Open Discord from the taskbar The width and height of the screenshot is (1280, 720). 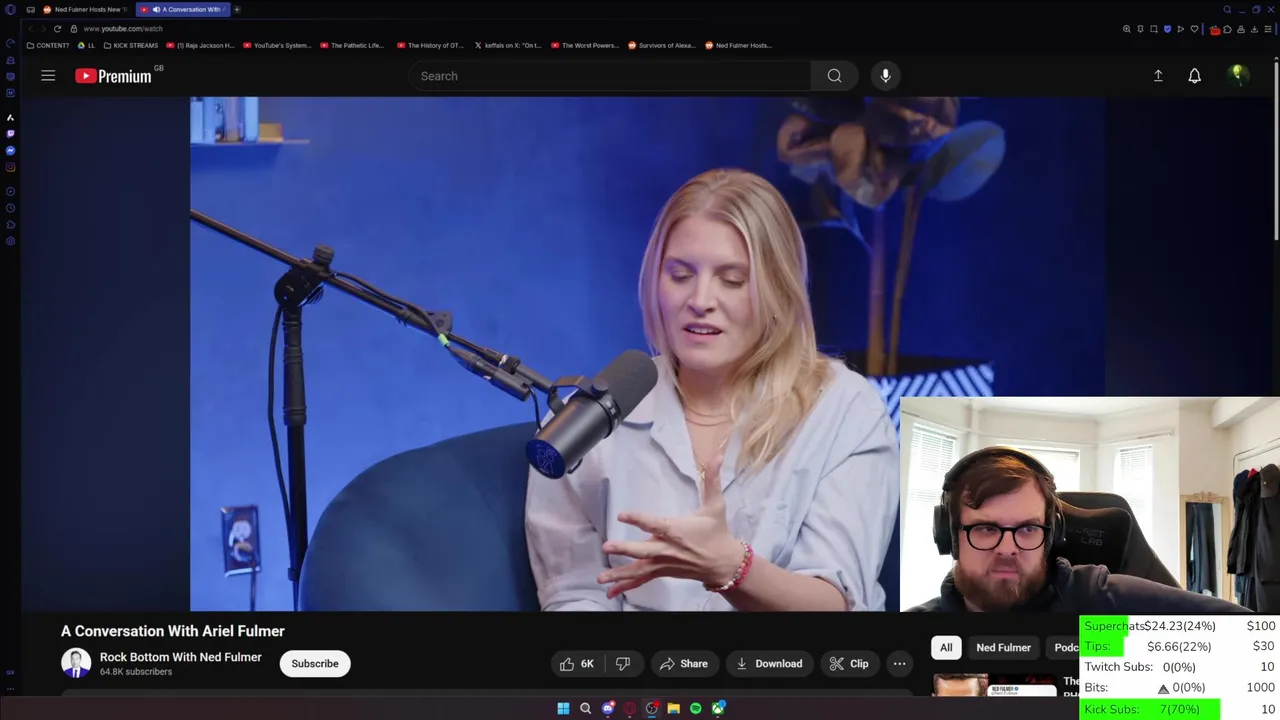point(608,709)
